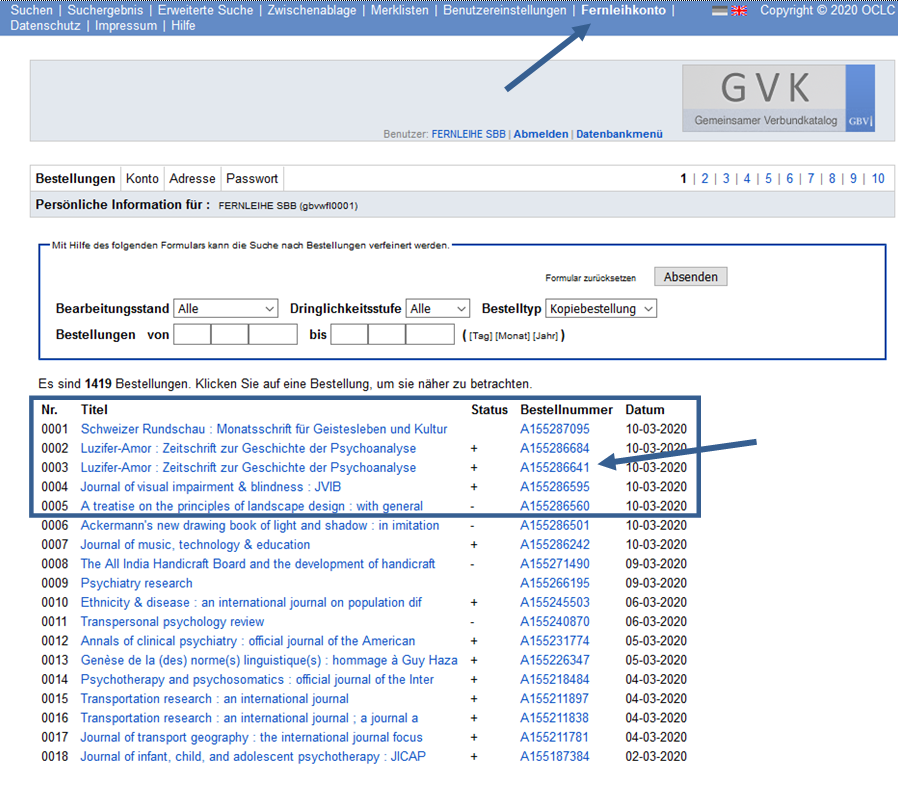Click the Bestellnummer column header
This screenshot has height=788, width=898.
(566, 410)
